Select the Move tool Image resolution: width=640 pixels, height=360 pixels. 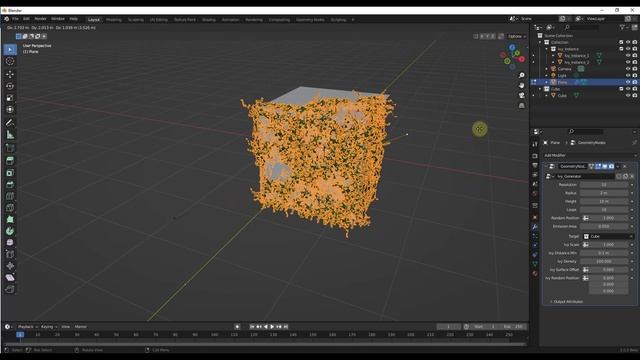(10, 74)
